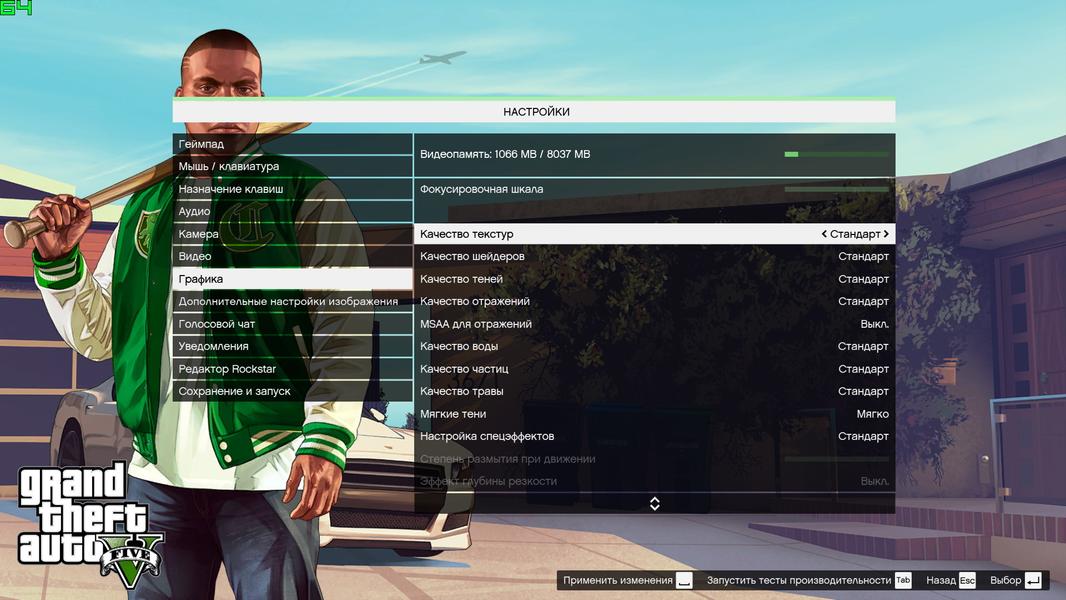Image resolution: width=1066 pixels, height=600 pixels.
Task: Click the Видеопамять: 1066 MB / 8037 MB text
Action: [x=505, y=154]
